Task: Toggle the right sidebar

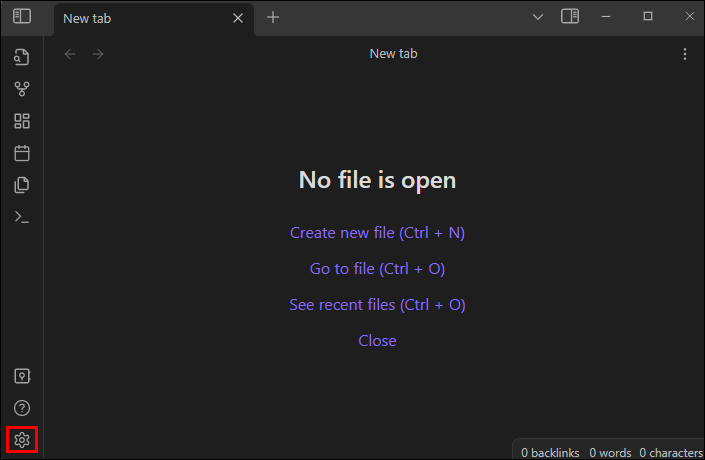Action: click(x=570, y=17)
